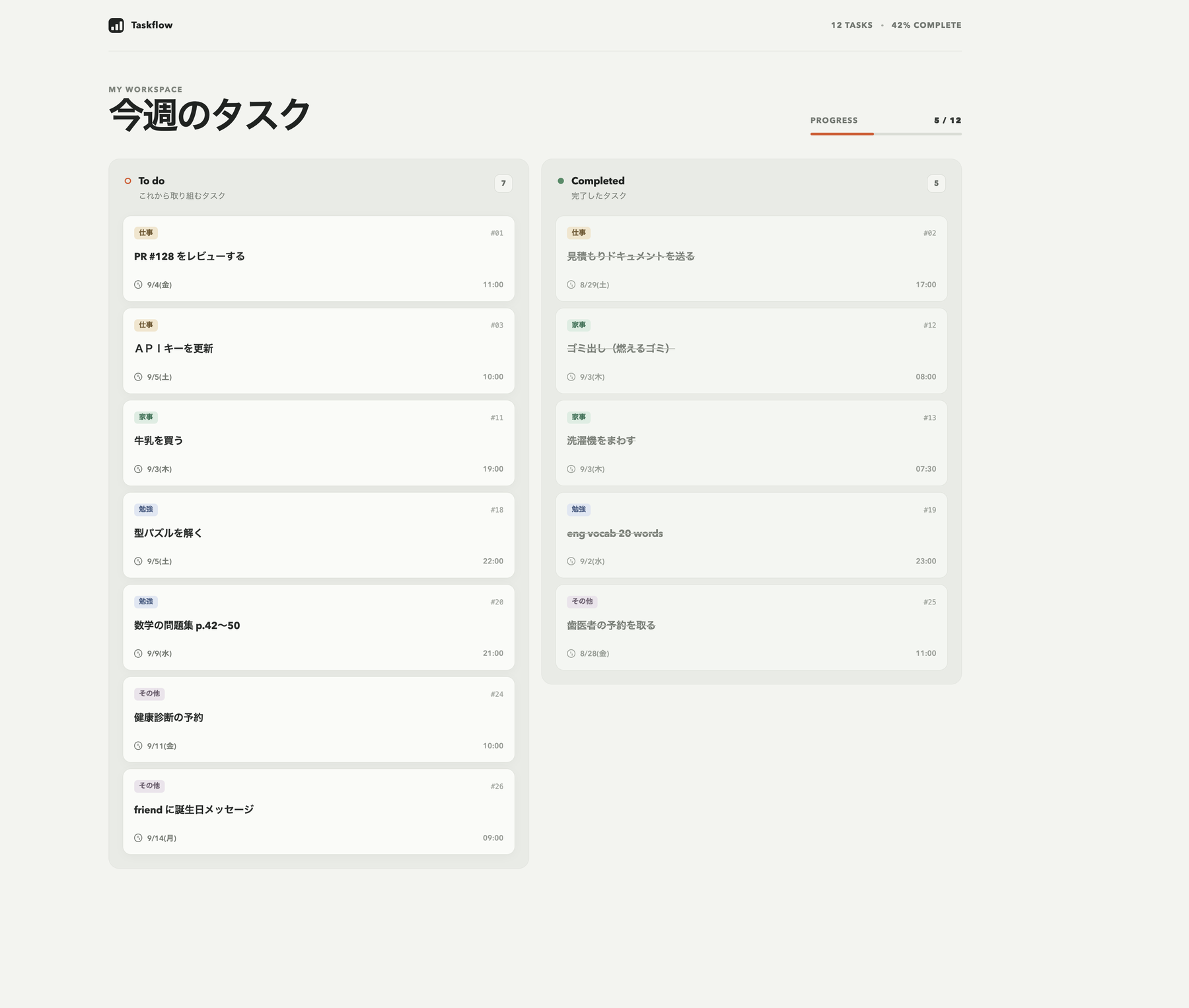Image resolution: width=1189 pixels, height=1008 pixels.
Task: Click the その他 tag on 健康診断の予約 card
Action: [149, 694]
